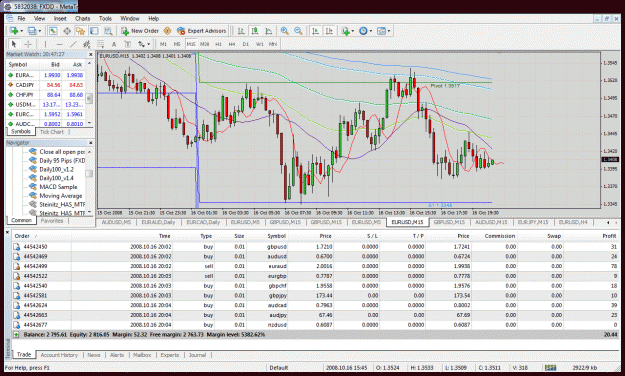Open the Profiles dropdown arrow
This screenshot has height=376, width=625.
(39, 31)
